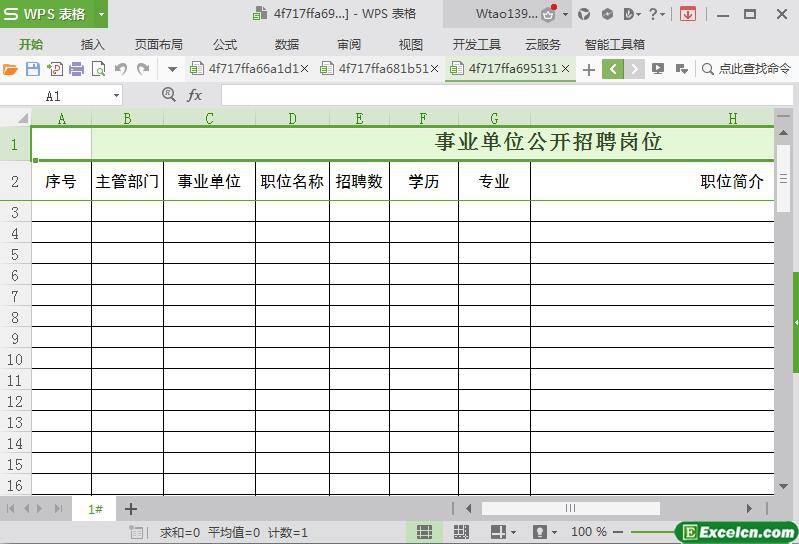Select row 5 header

coord(15,254)
